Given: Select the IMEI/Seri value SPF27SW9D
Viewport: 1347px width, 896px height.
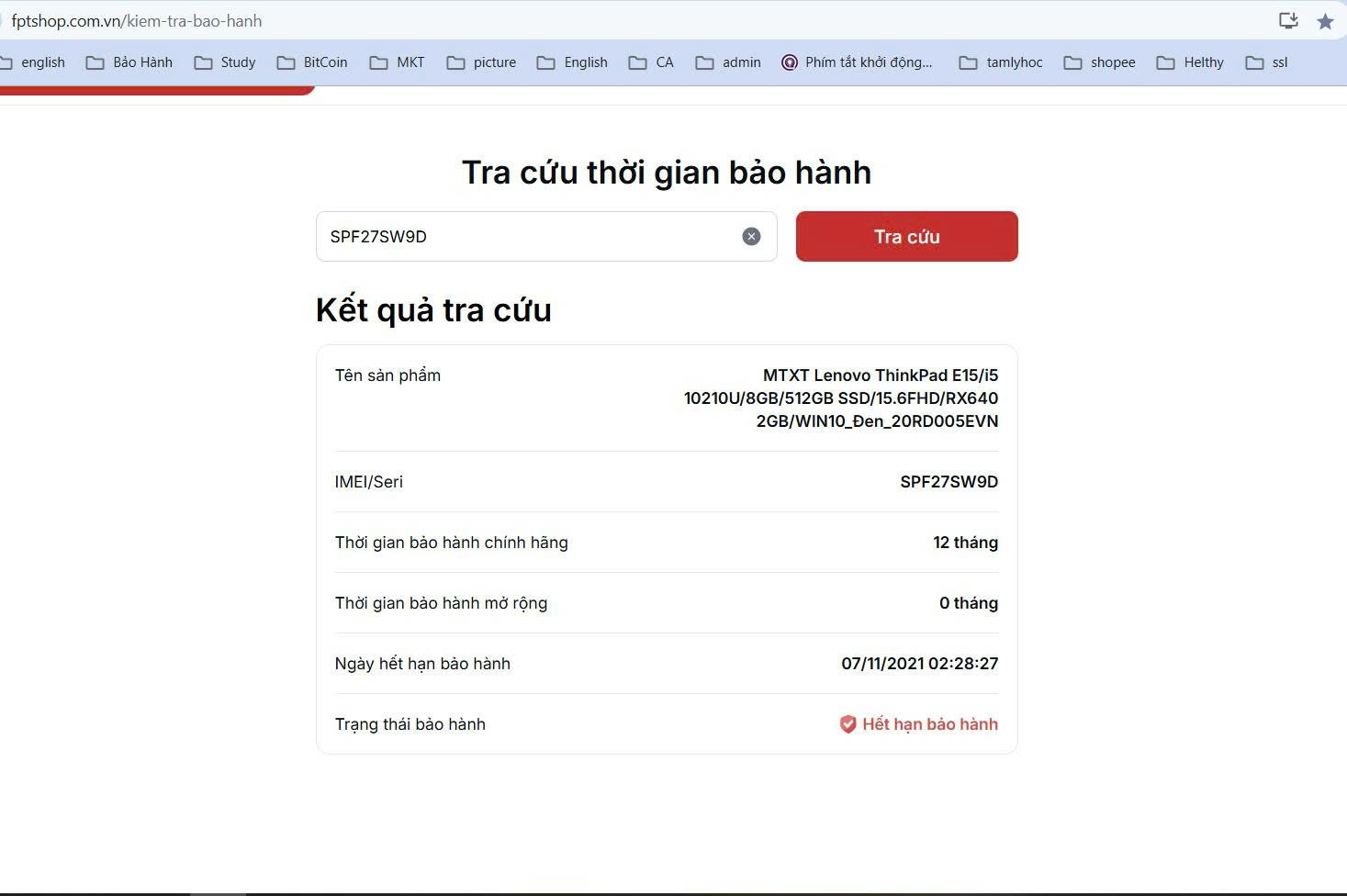Looking at the screenshot, I should (x=949, y=482).
